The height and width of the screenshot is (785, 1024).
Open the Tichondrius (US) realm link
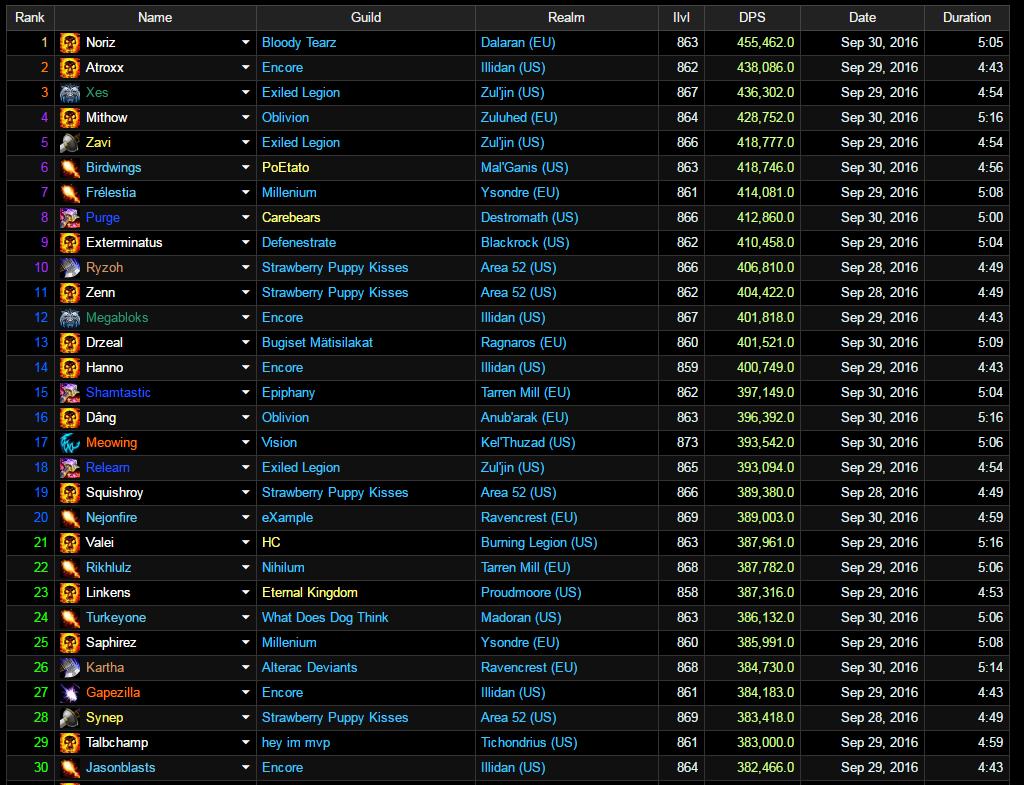click(529, 743)
